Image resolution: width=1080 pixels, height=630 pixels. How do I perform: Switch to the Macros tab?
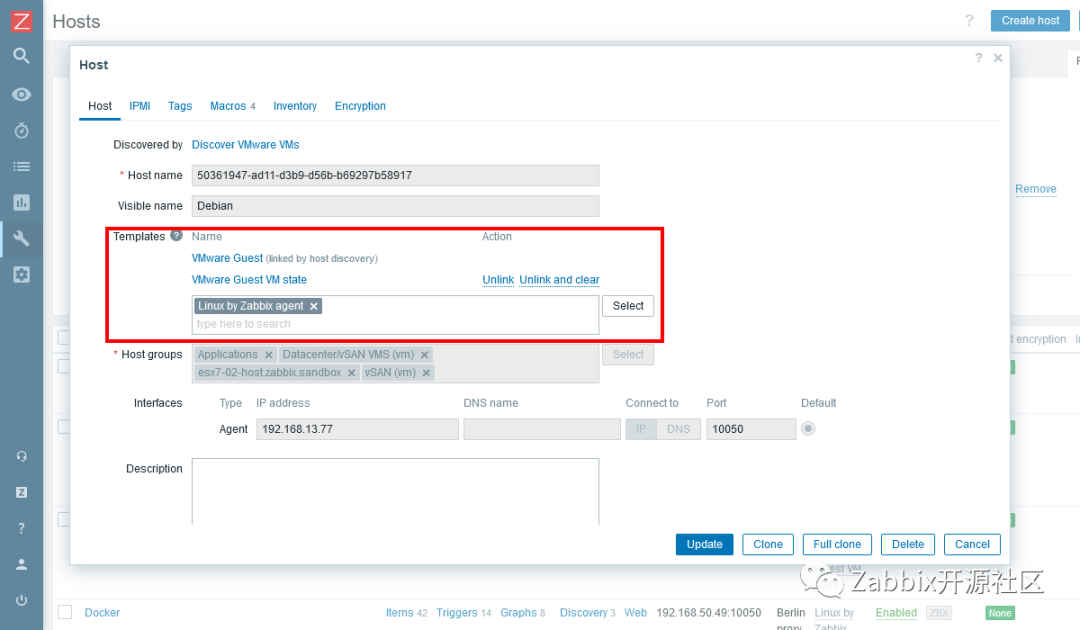pos(233,106)
